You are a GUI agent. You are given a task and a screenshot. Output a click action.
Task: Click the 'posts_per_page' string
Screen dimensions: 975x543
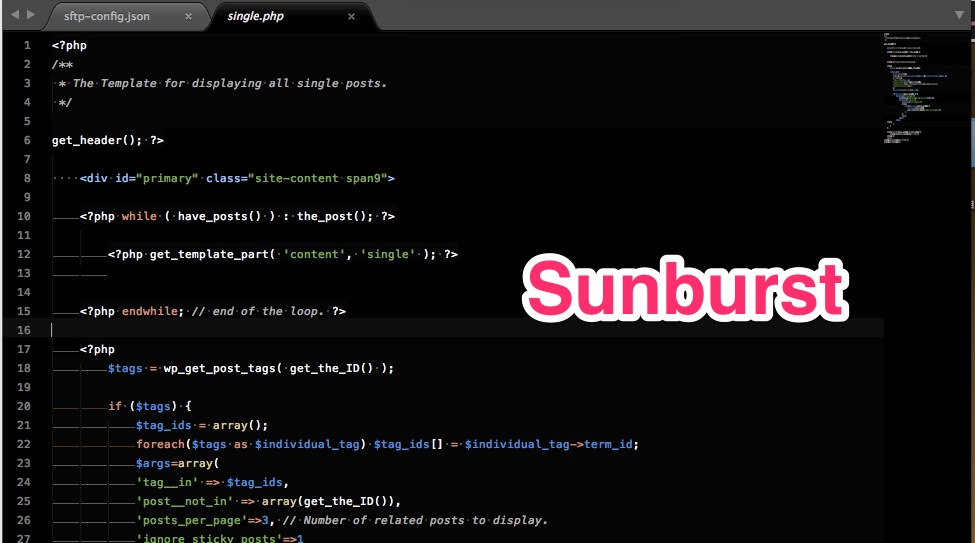click(x=192, y=520)
